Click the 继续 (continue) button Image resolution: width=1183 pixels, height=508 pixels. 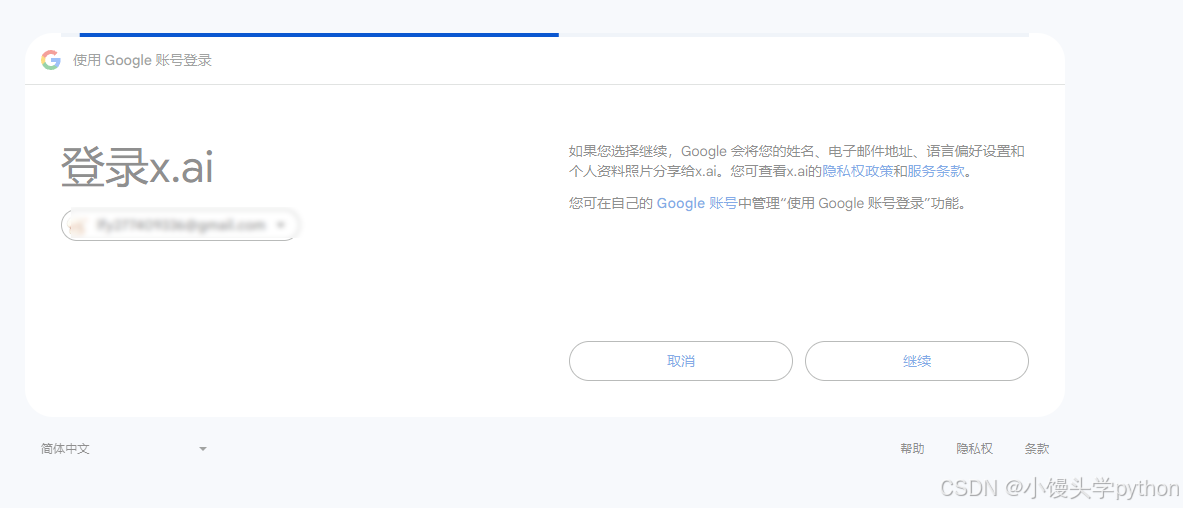click(917, 361)
